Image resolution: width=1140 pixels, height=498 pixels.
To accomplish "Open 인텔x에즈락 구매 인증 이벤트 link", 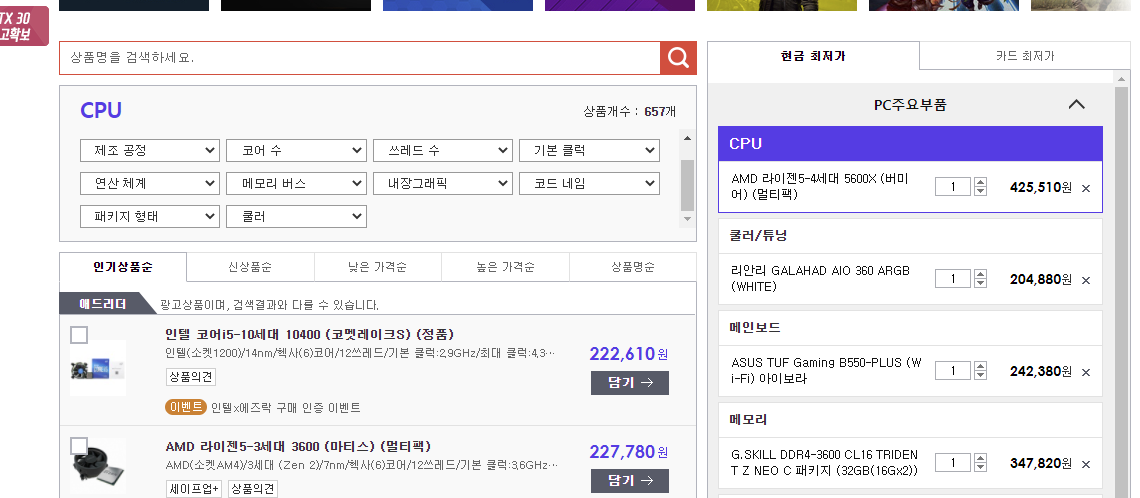I will [x=286, y=407].
